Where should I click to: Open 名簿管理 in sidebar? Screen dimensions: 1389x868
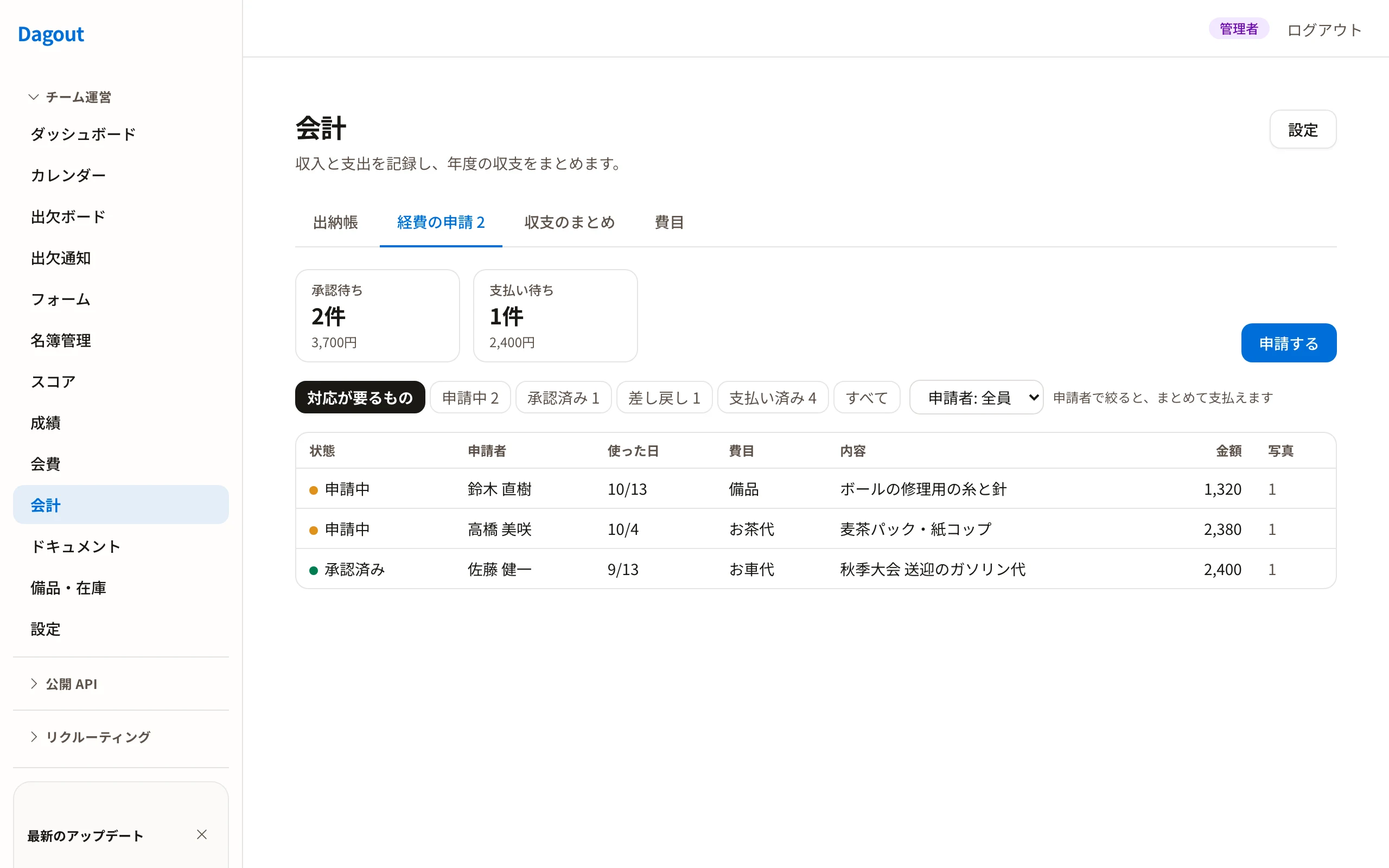[120, 341]
